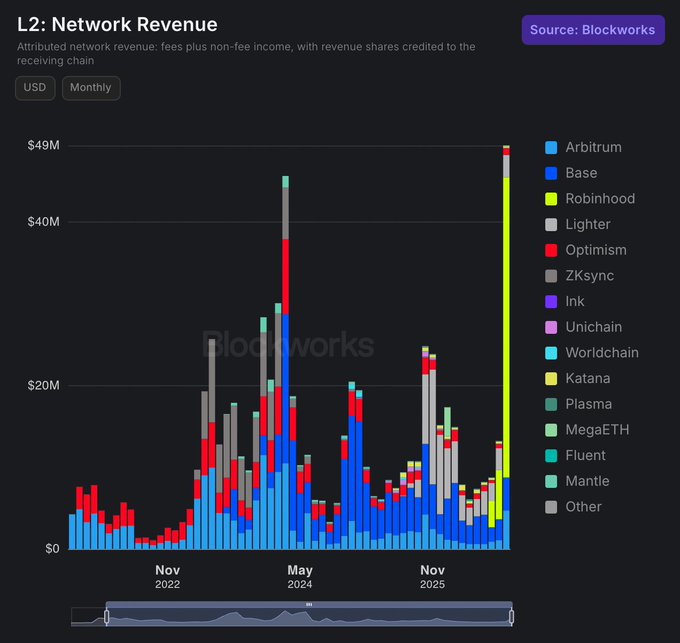Click the $40M y-axis label
The image size is (680, 643).
click(43, 222)
